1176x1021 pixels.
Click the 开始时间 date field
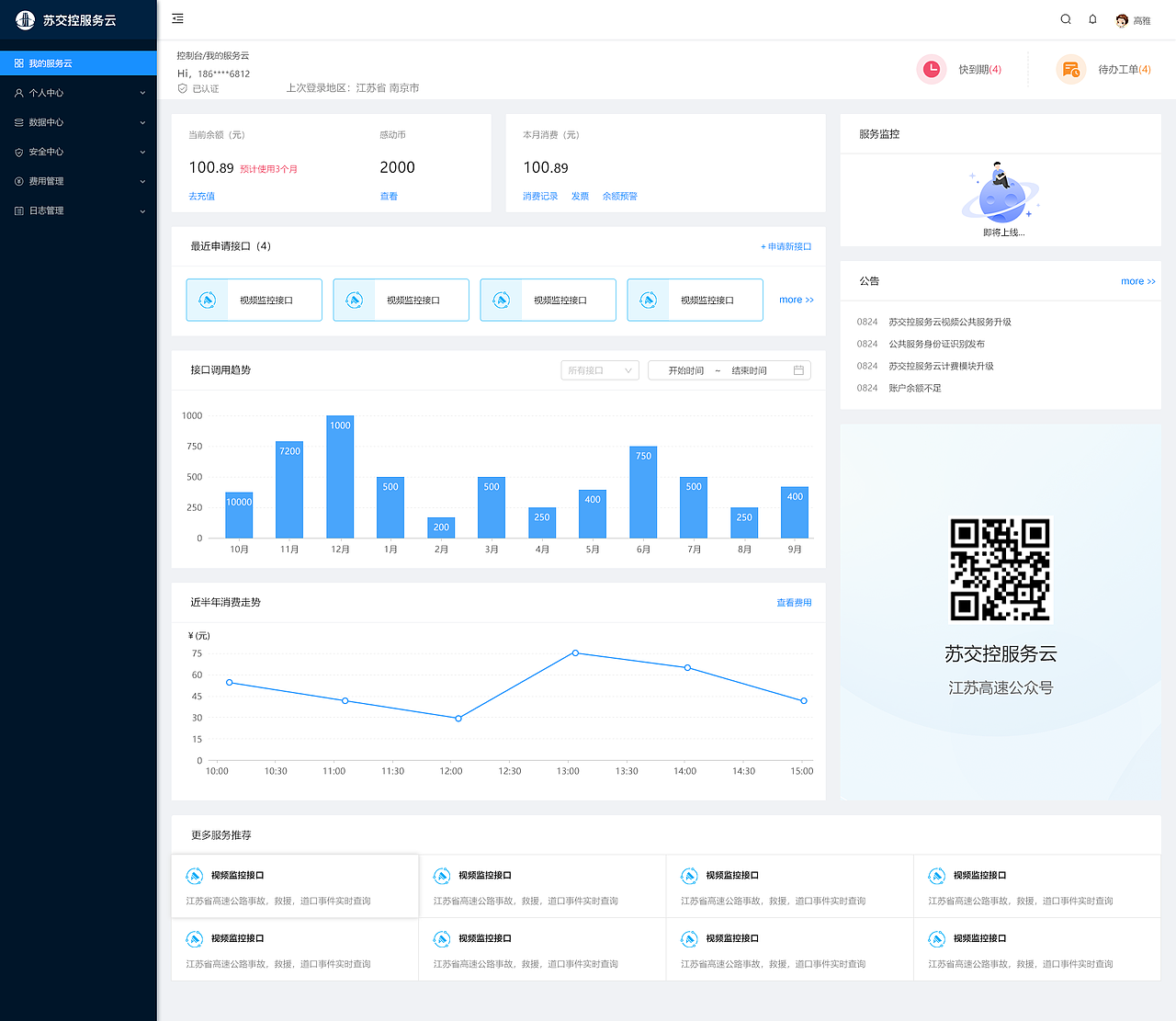click(x=685, y=370)
